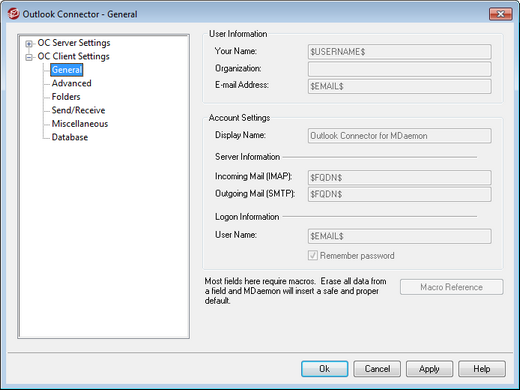520x390 pixels.
Task: Click the 'Logon Information' section label
Action: 247,217
